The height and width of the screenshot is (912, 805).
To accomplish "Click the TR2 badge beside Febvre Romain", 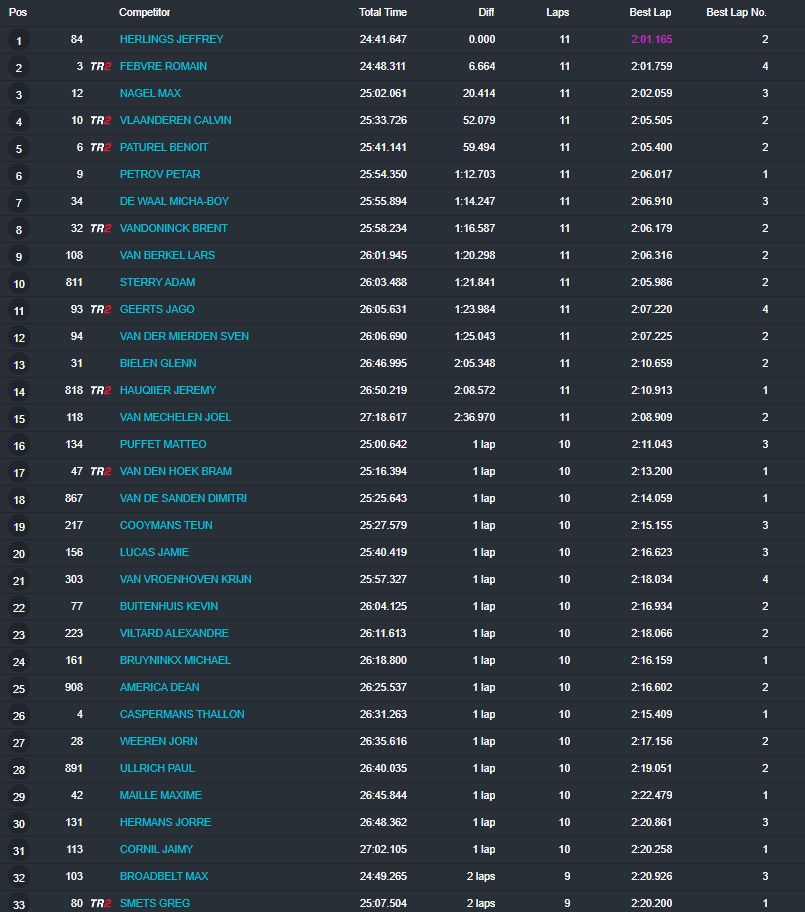I will pyautogui.click(x=100, y=67).
